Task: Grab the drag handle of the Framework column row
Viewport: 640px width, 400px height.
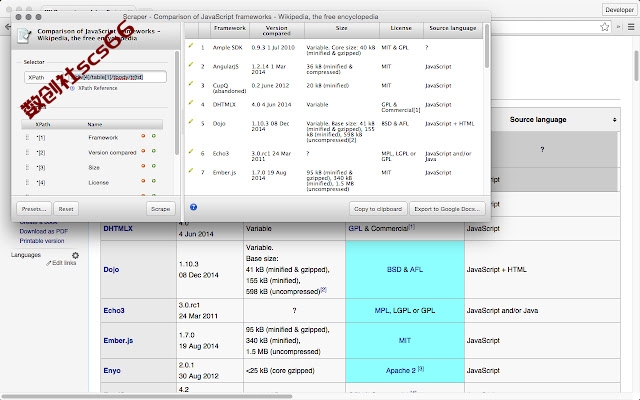Action: 27,138
